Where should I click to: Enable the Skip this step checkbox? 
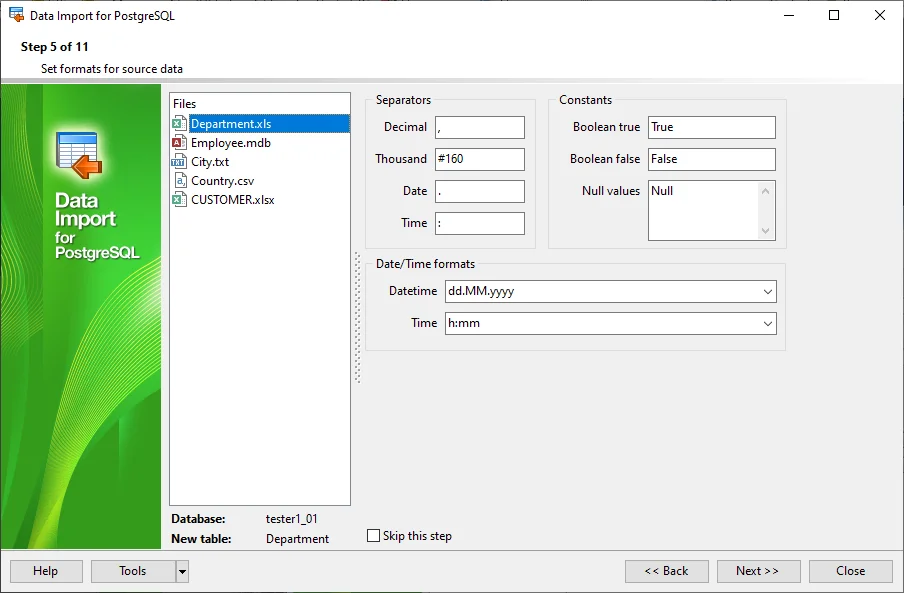tap(374, 536)
